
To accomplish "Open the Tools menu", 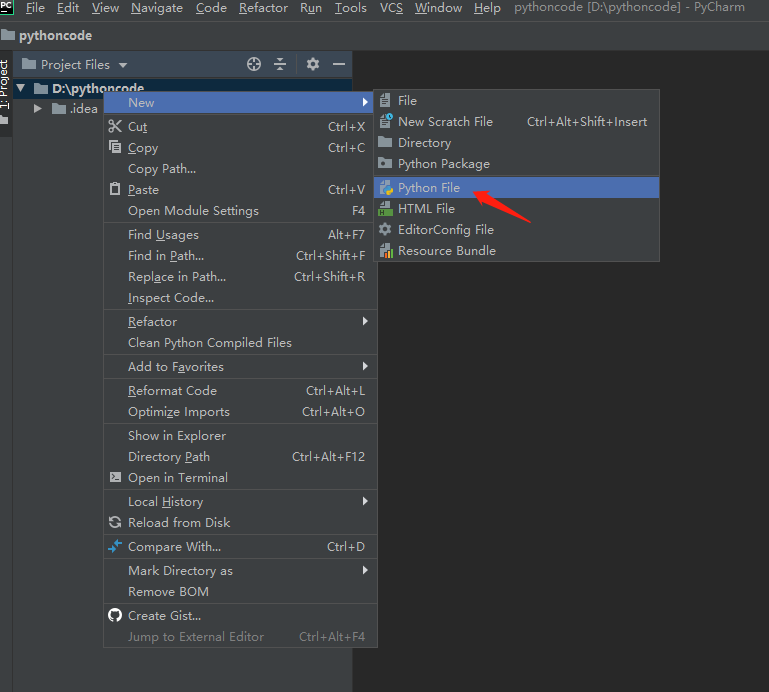I will [x=351, y=8].
